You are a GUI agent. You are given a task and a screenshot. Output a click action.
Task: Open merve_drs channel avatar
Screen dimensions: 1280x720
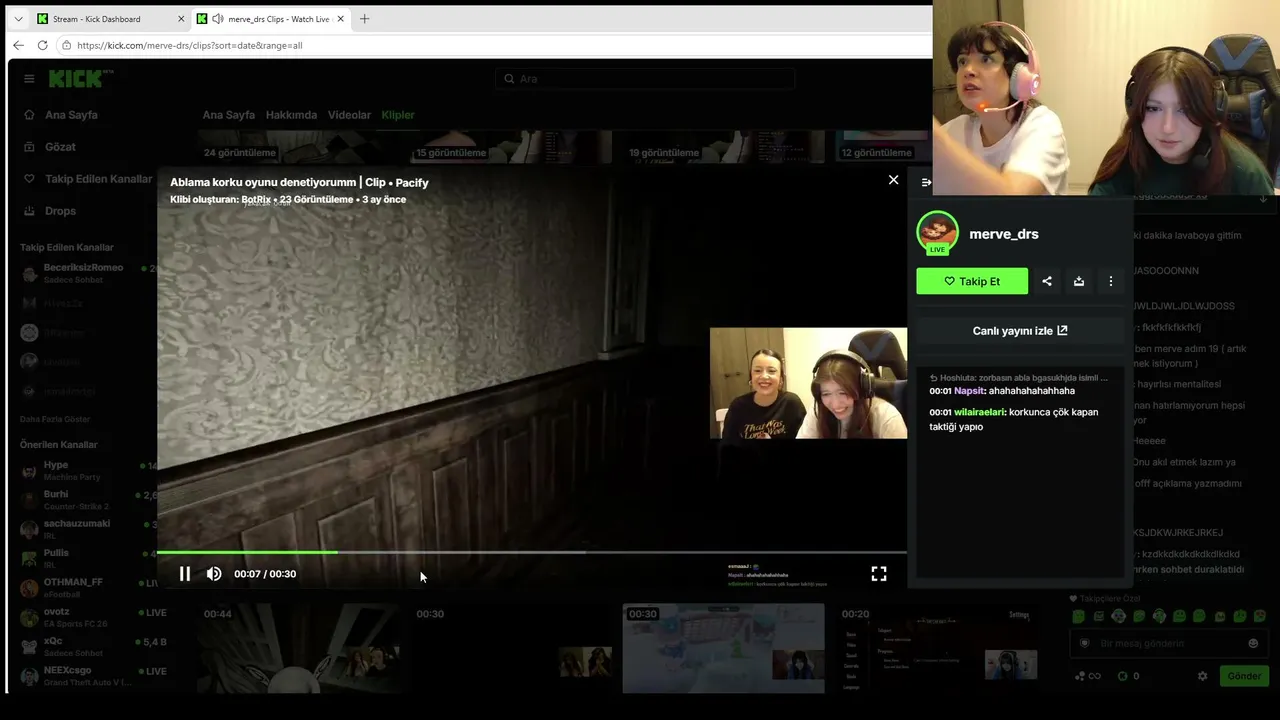[937, 232]
